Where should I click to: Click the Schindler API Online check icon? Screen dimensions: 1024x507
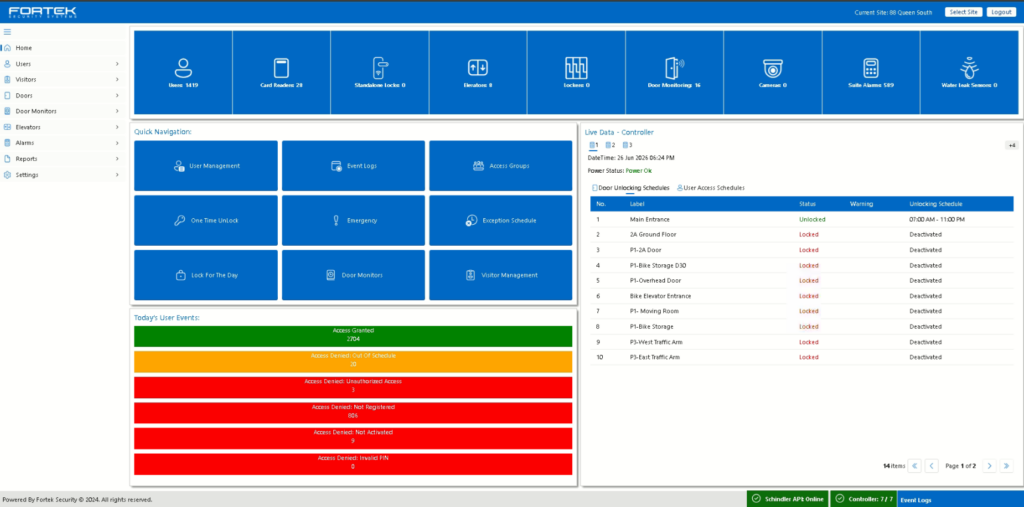point(756,499)
